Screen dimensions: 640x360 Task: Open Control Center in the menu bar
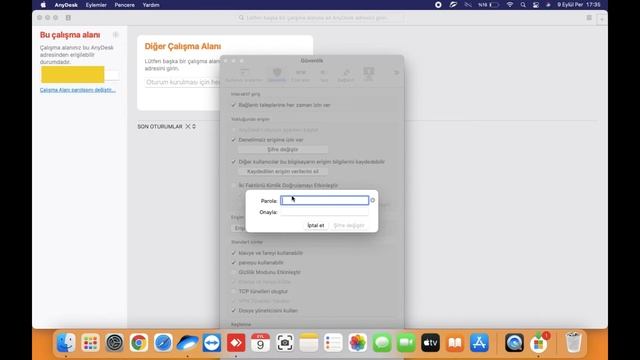[x=536, y=5]
